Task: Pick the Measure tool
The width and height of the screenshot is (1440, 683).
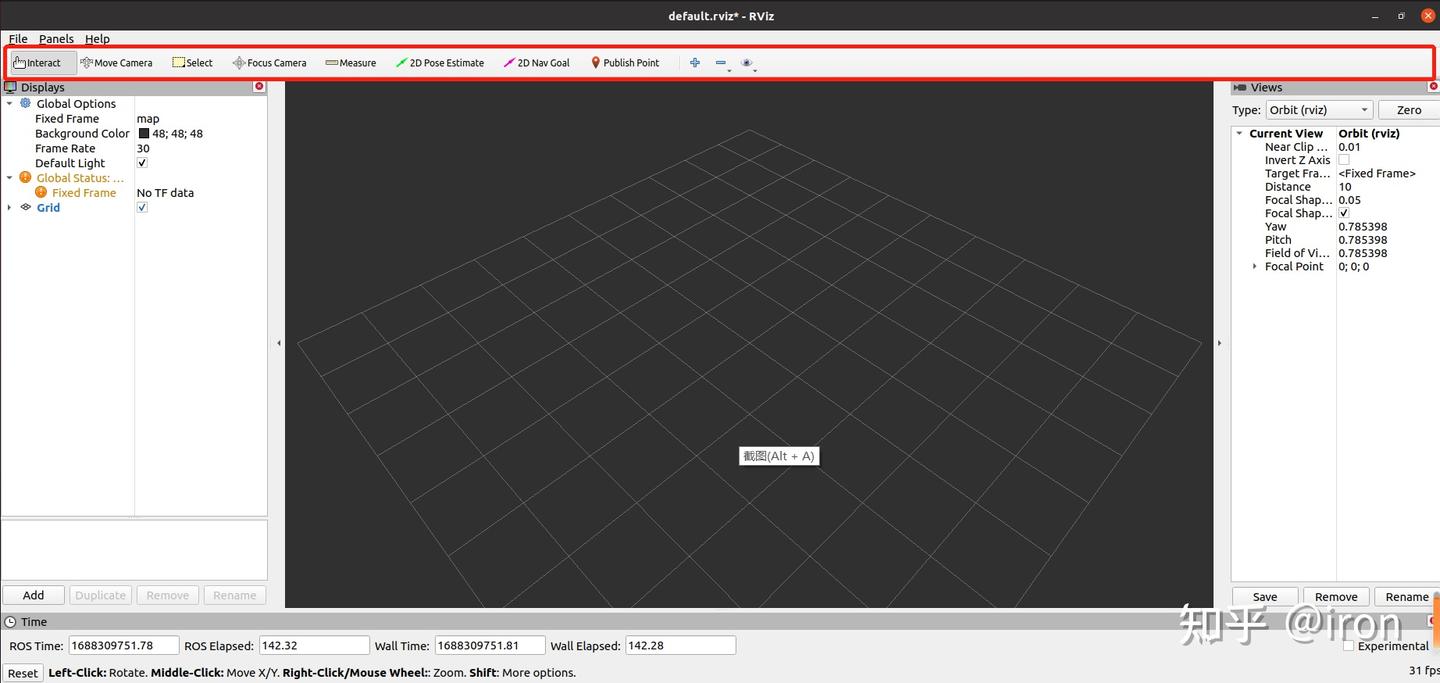Action: pyautogui.click(x=351, y=63)
